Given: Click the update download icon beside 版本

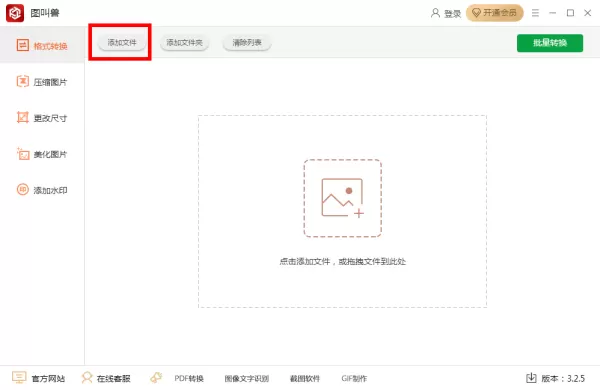Looking at the screenshot, I should 531,378.
